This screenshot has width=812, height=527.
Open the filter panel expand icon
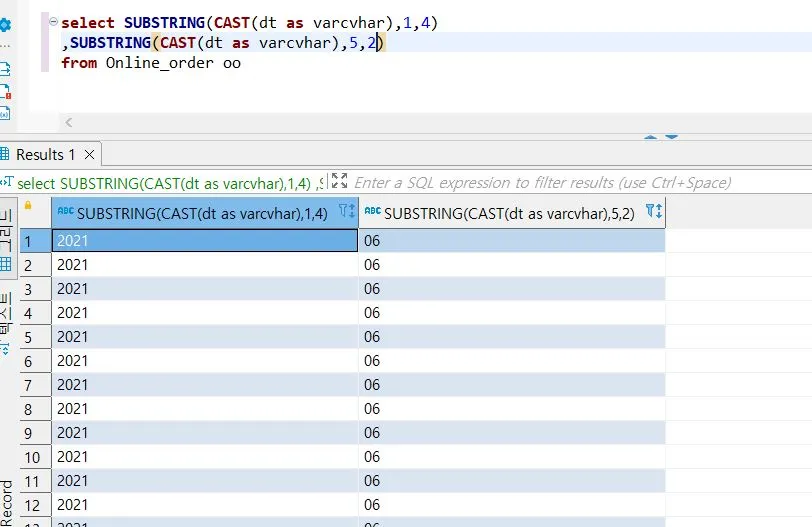click(x=339, y=181)
